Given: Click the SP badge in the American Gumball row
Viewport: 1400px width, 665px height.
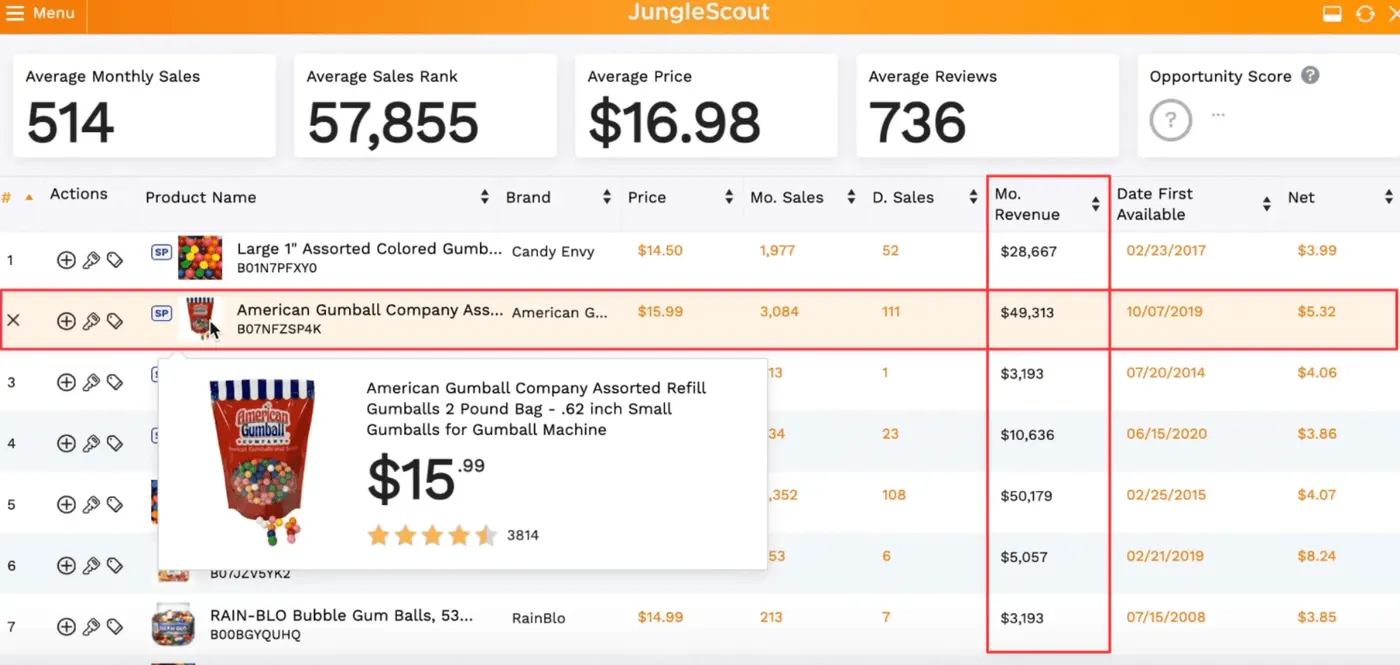Looking at the screenshot, I should (161, 313).
